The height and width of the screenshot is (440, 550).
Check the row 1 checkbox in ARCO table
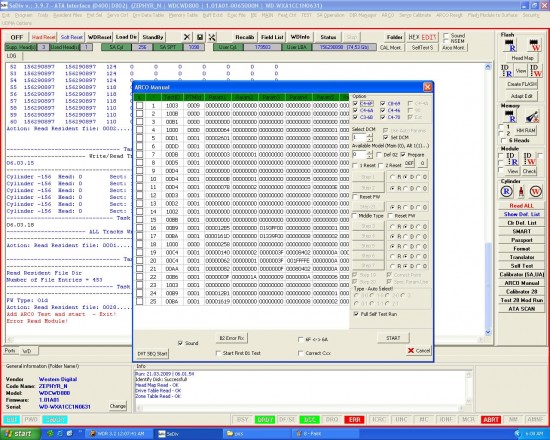140,105
